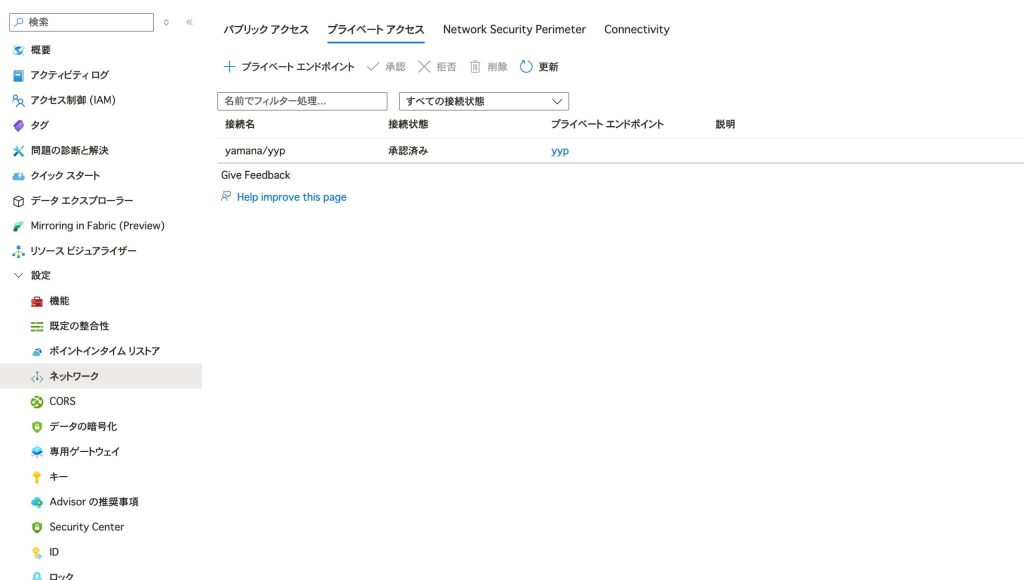
Task: Collapse the sidebar with double-chevron button
Action: (189, 22)
